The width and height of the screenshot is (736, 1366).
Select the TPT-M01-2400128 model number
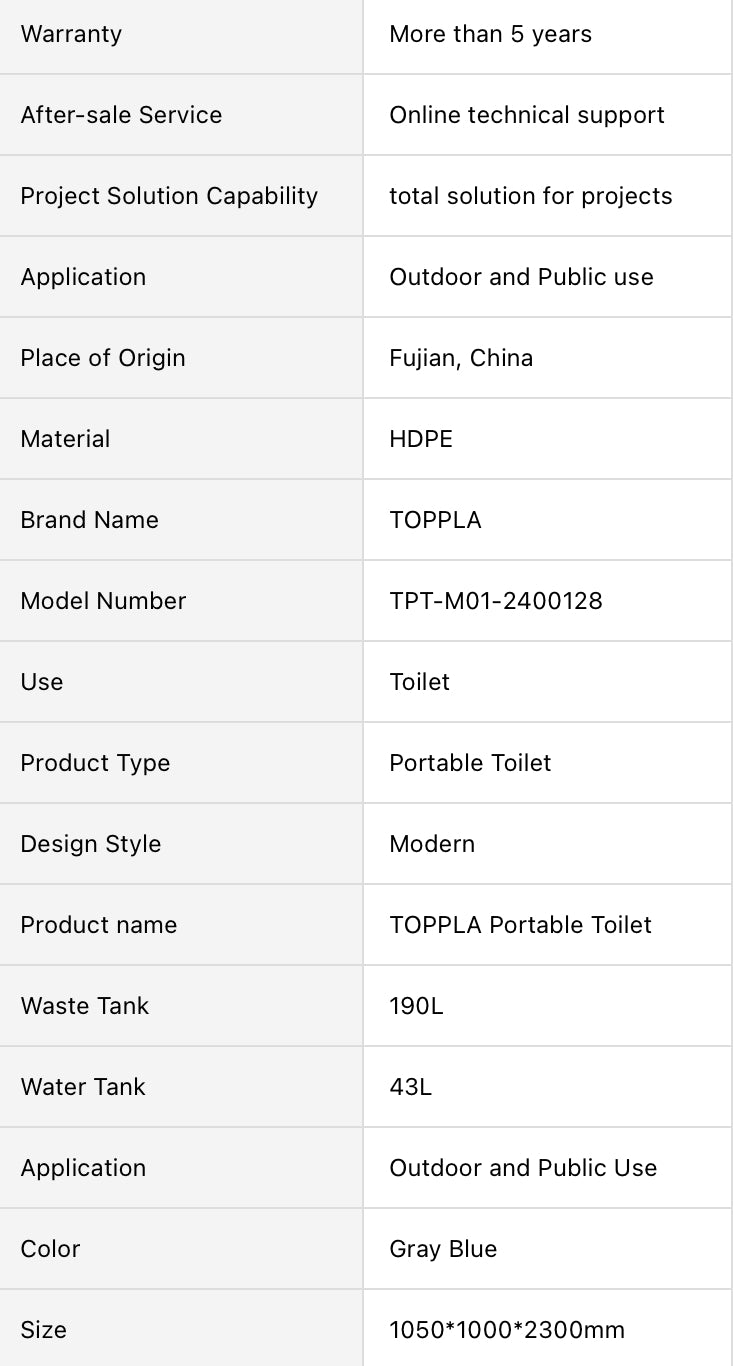pos(496,601)
